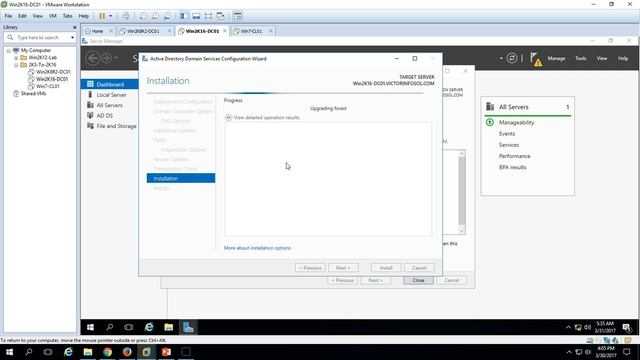Screen dimensions: 640x360
Task: Click the Send Ctrl+Alt+Del toolbar icon
Action: coord(126,16)
